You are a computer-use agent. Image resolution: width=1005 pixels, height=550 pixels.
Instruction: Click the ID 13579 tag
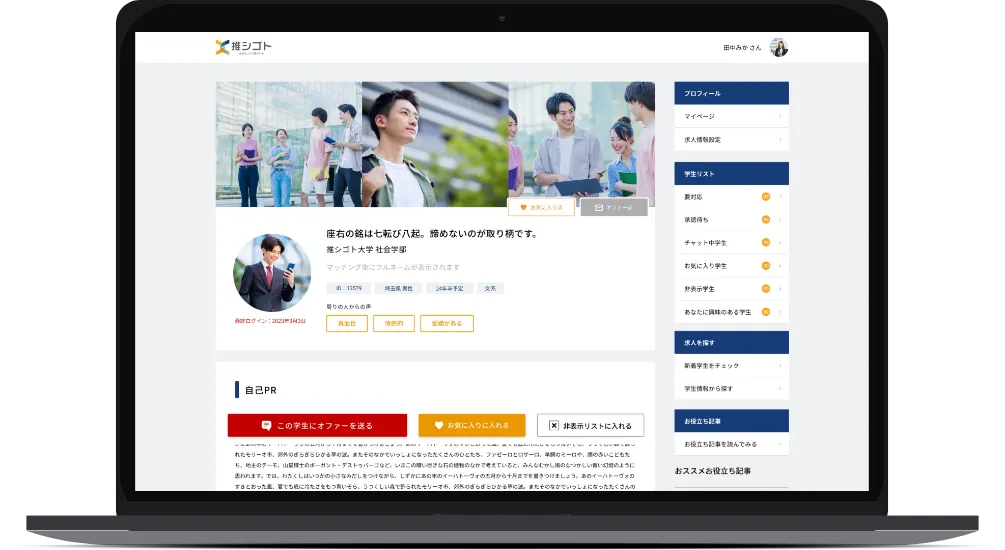point(349,288)
